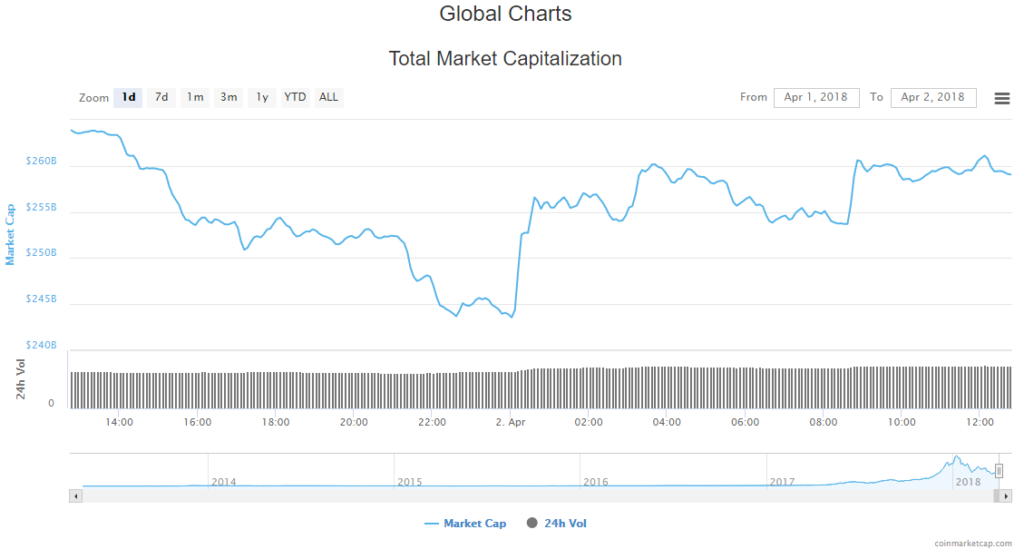Pick the YTD zoom range
Image resolution: width=1024 pixels, height=549 pixels.
tap(295, 97)
